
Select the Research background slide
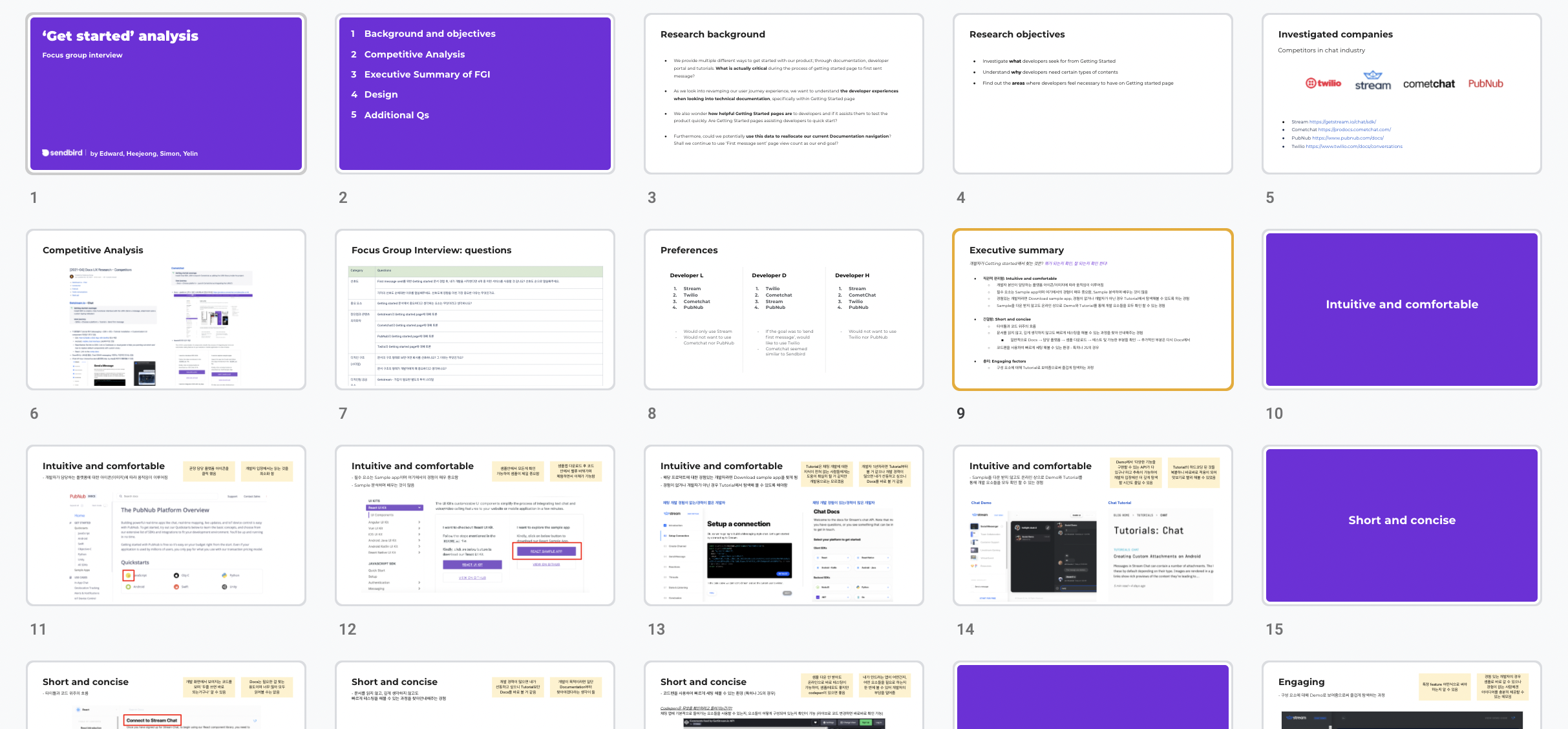[783, 94]
